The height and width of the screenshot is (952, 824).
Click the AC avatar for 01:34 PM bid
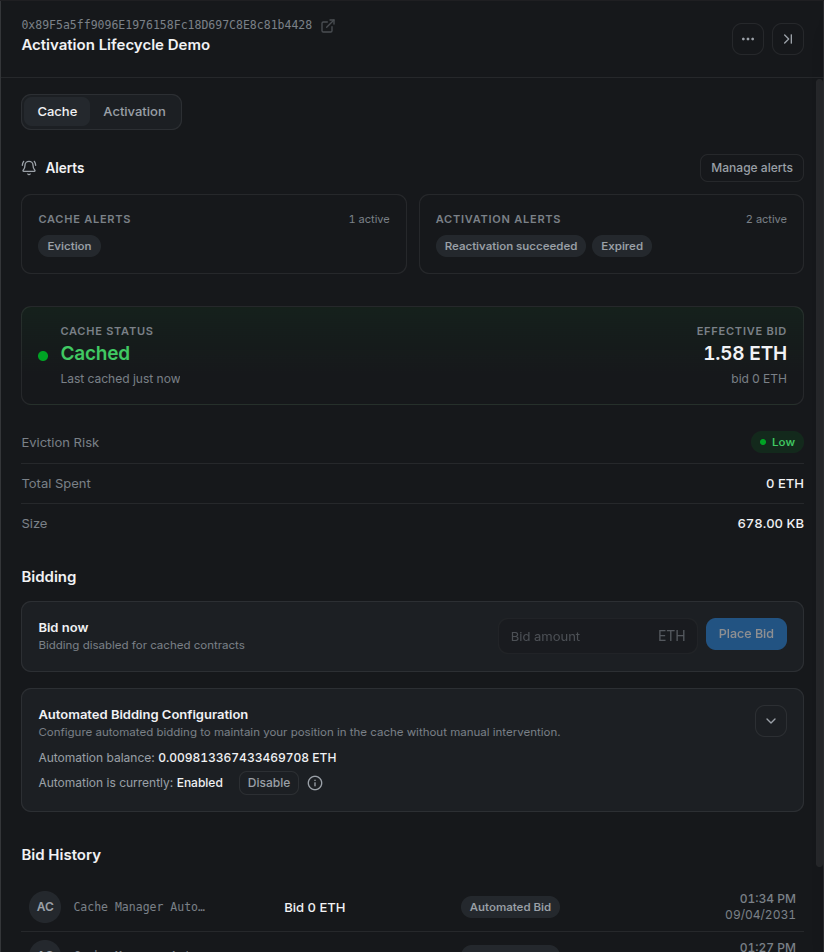coord(45,907)
